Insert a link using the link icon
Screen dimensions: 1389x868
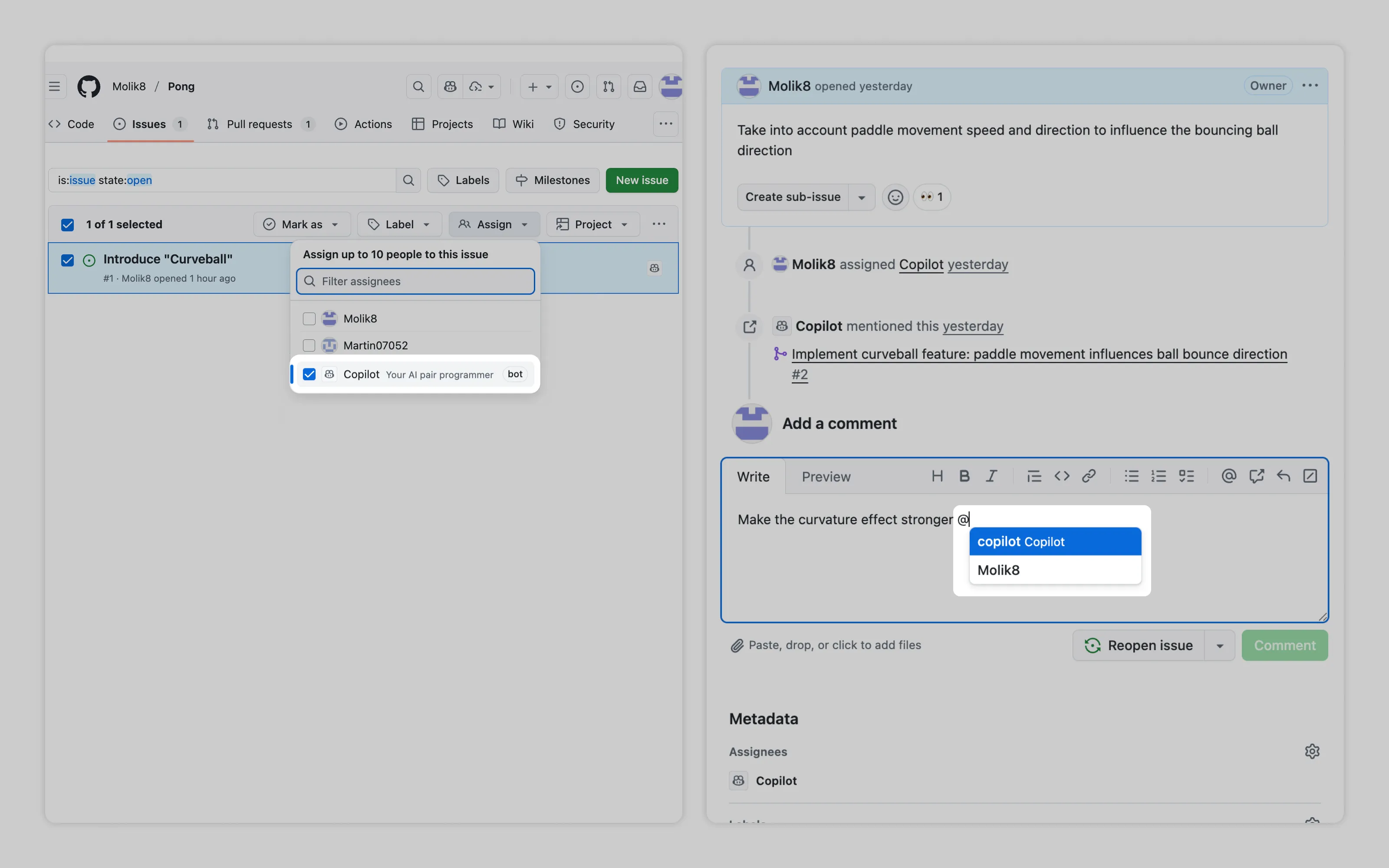[1088, 476]
